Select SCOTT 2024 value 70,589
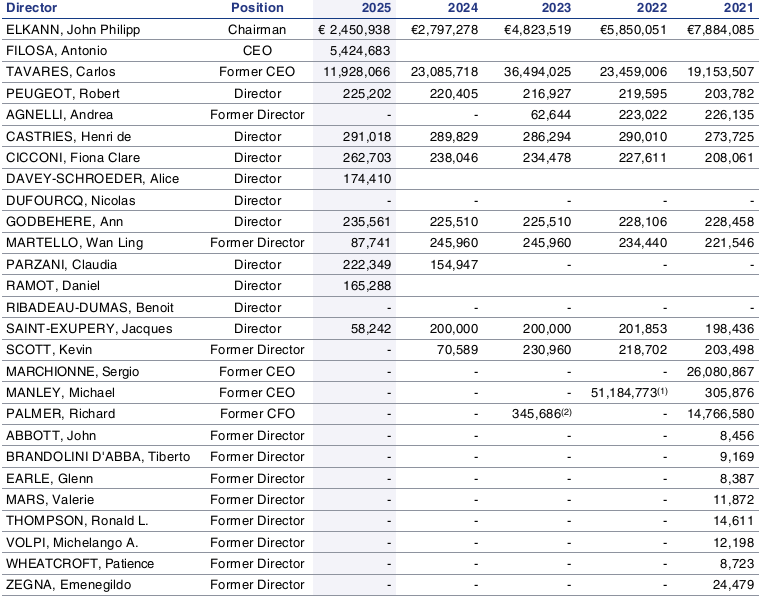 click(457, 350)
